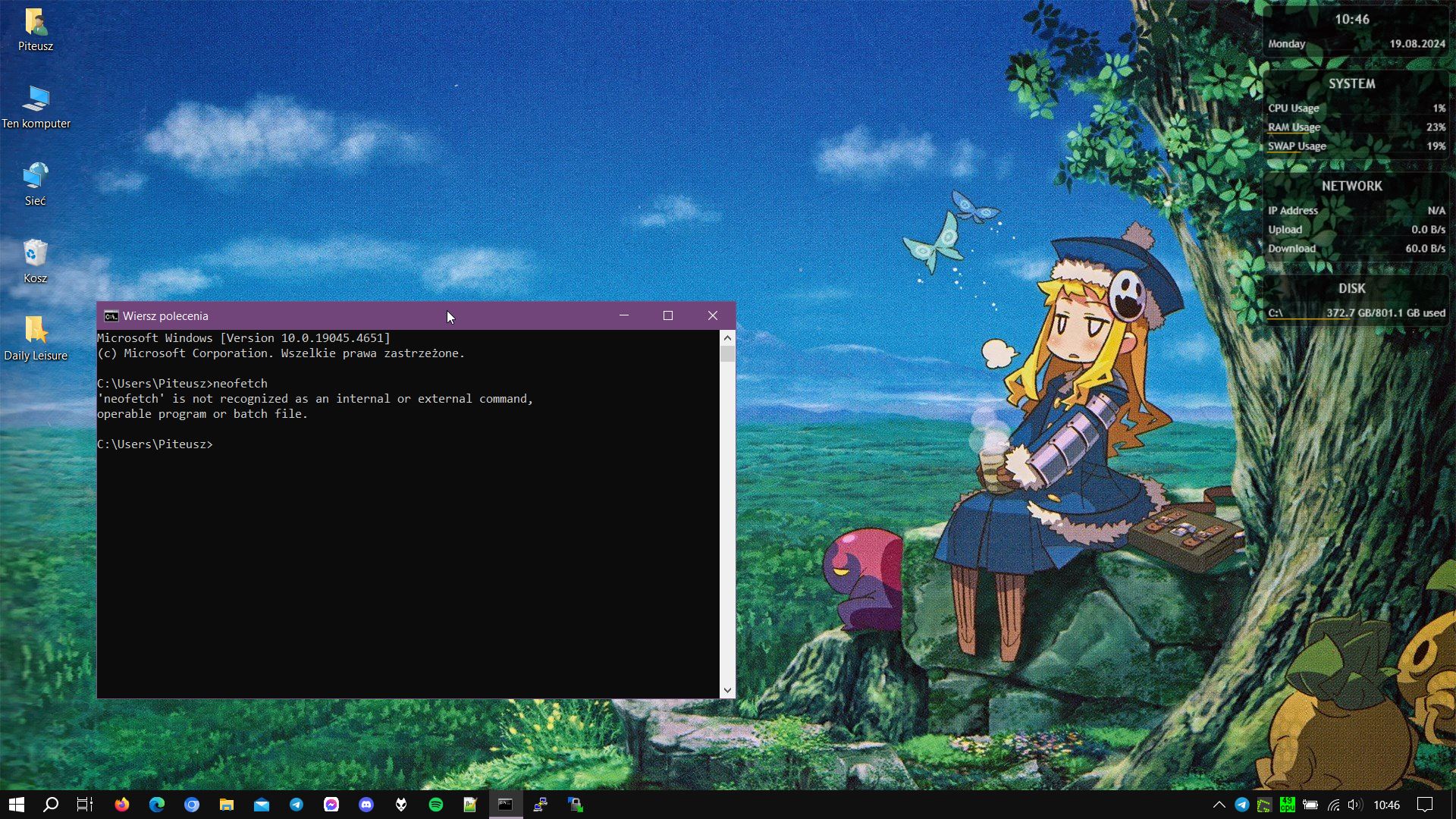Open the Piteusz user folder icon
The image size is (1456, 819).
click(x=36, y=29)
